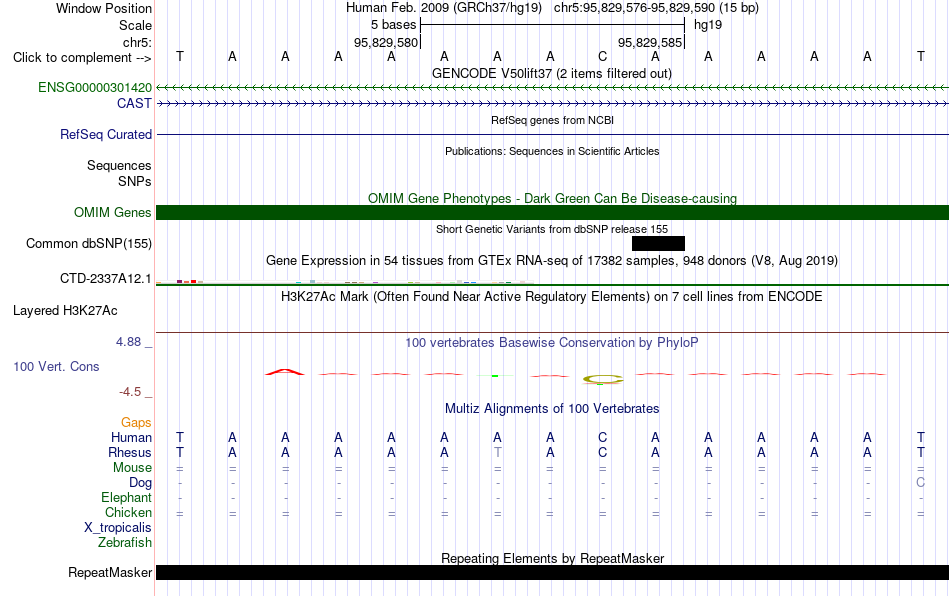This screenshot has width=950, height=596.
Task: Click the black RepeatMasker track bar
Action: 553,572
